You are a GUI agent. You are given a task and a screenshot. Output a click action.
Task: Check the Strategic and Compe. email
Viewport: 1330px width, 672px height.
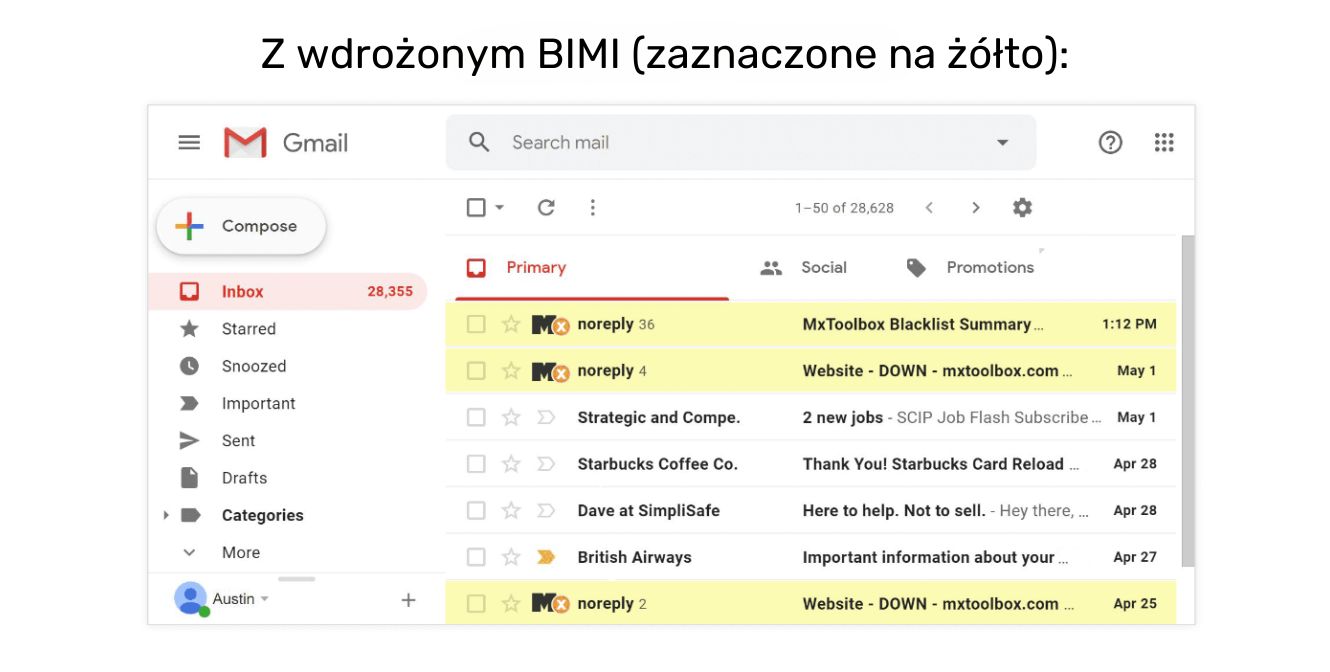[476, 417]
